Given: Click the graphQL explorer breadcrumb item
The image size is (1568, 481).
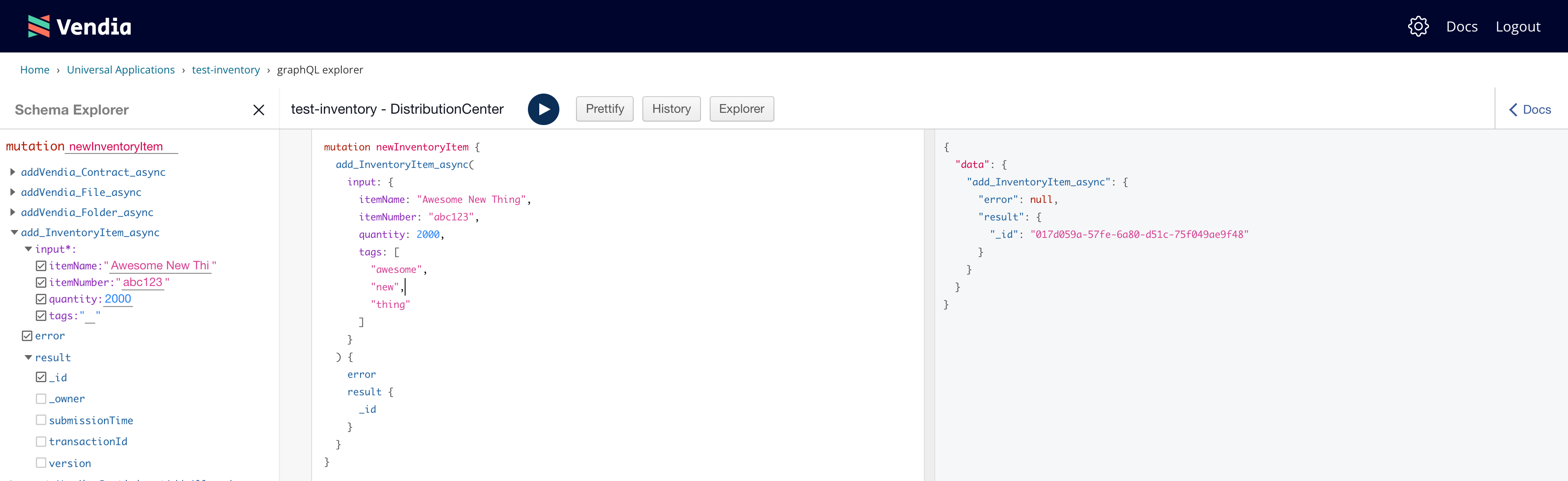Looking at the screenshot, I should click(320, 69).
